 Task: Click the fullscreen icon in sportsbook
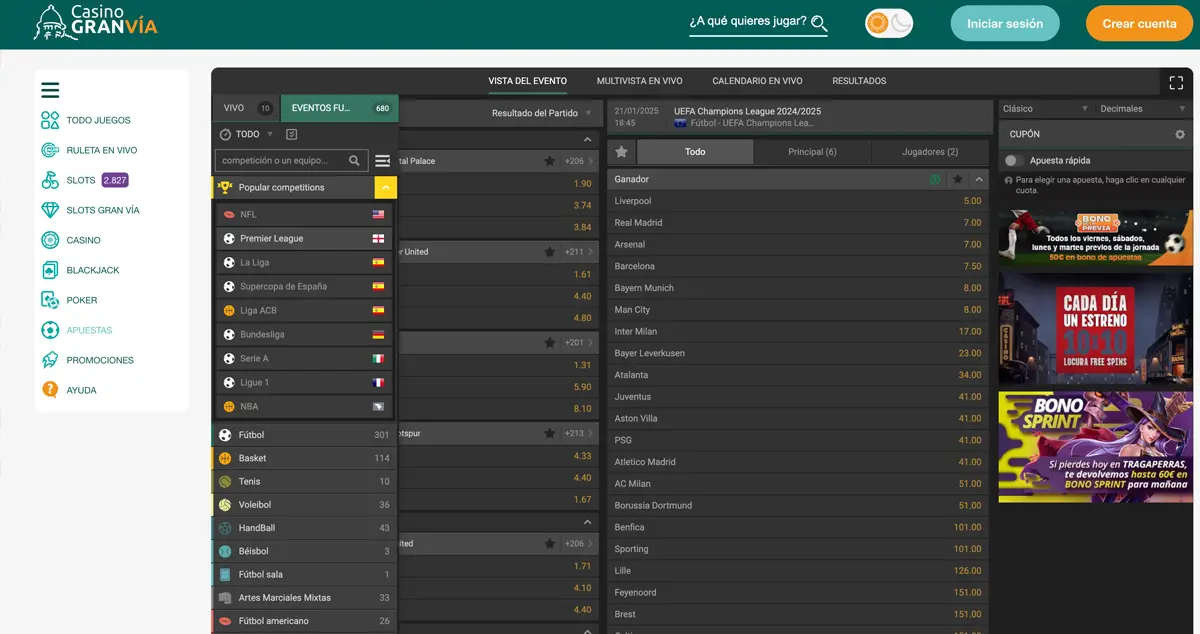click(1176, 82)
